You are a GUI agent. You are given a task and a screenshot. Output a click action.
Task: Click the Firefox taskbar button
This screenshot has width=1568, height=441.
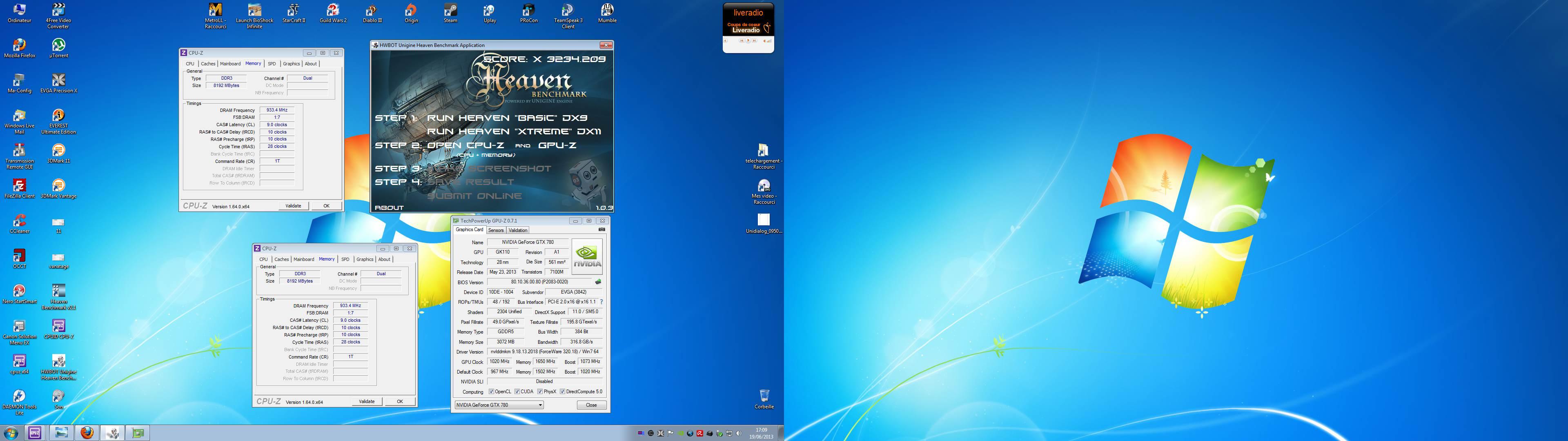(87, 433)
